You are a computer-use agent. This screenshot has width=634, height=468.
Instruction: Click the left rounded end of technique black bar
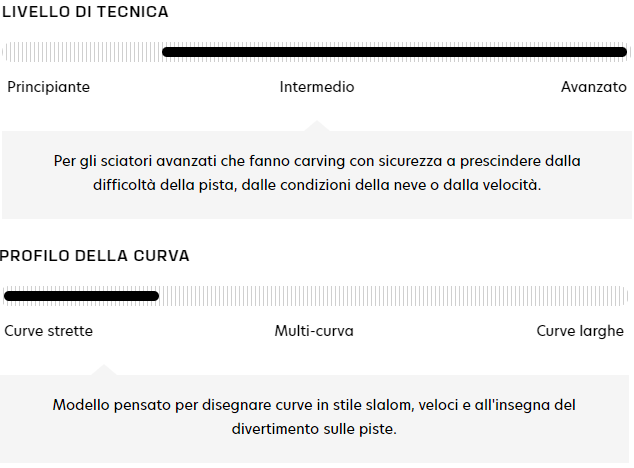pos(167,52)
